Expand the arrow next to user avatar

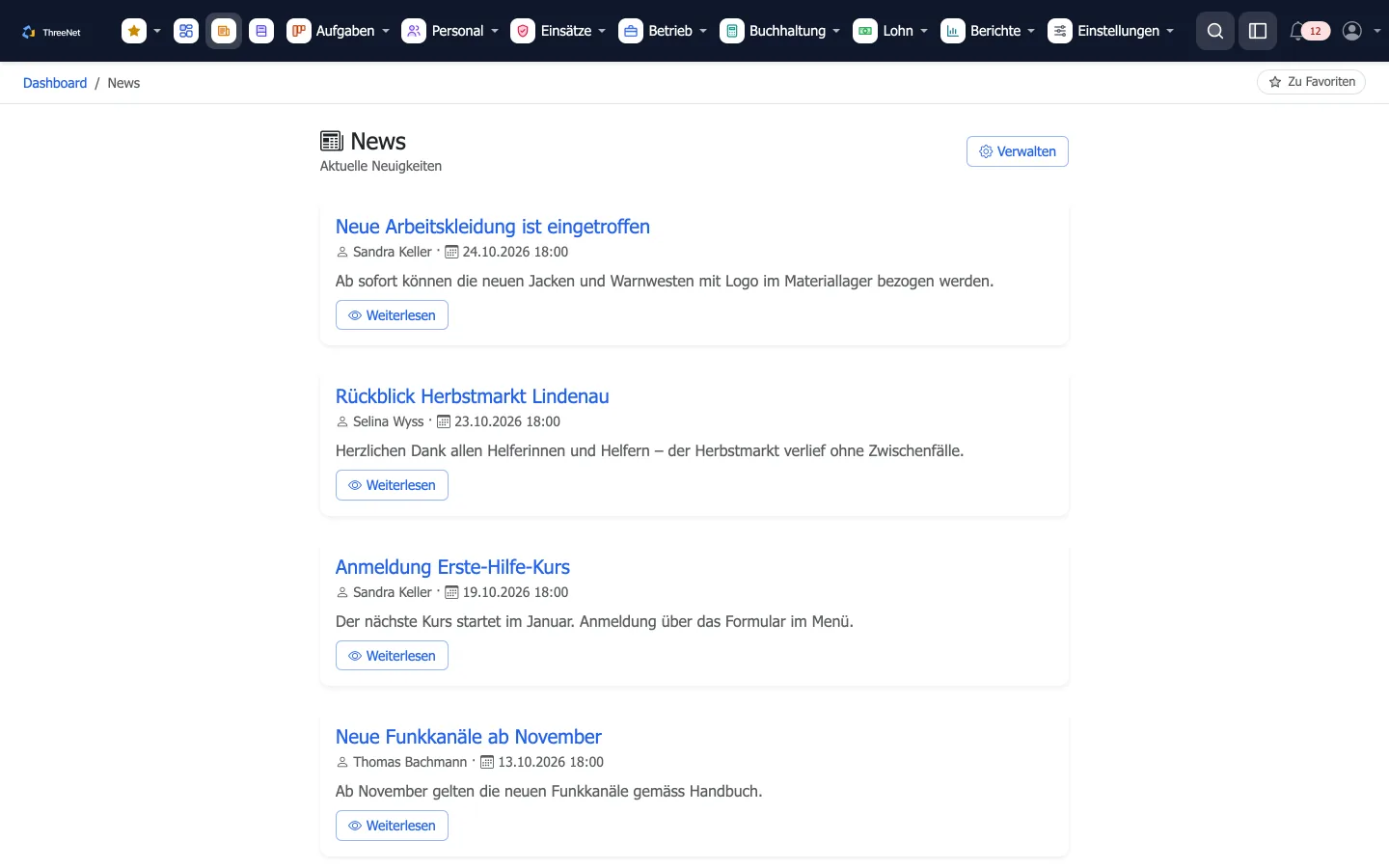(1376, 31)
